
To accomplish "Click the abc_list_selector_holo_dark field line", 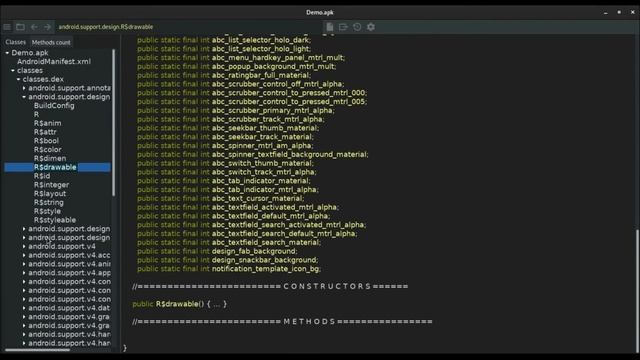I will (224, 40).
